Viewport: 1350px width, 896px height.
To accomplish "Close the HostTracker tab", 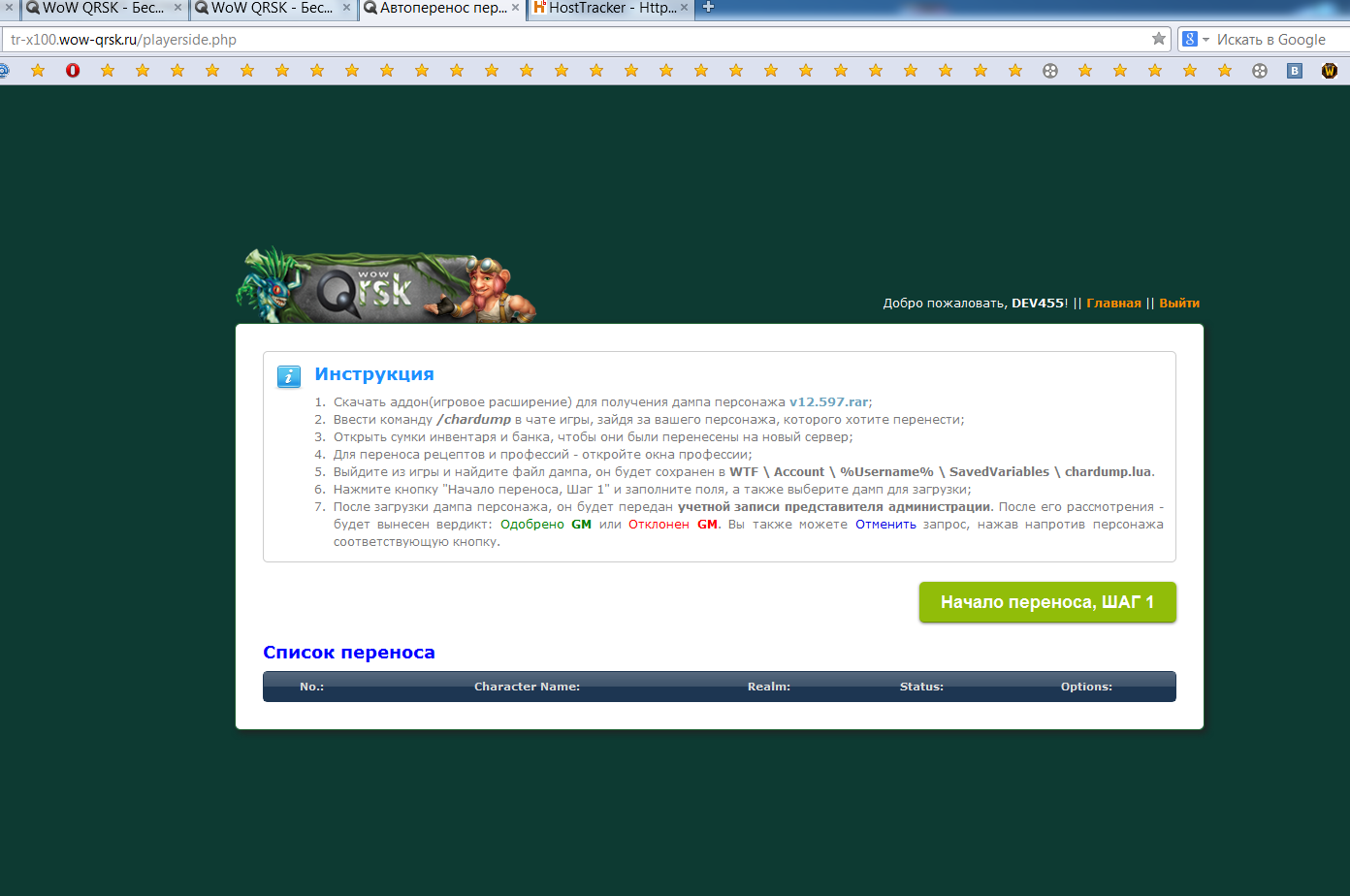I will coord(685,8).
